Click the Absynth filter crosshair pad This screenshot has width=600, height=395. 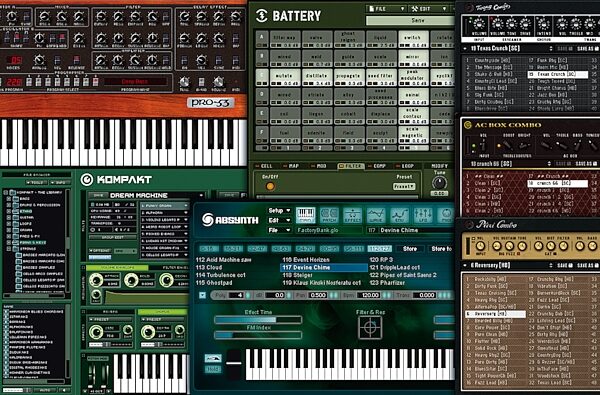point(370,328)
